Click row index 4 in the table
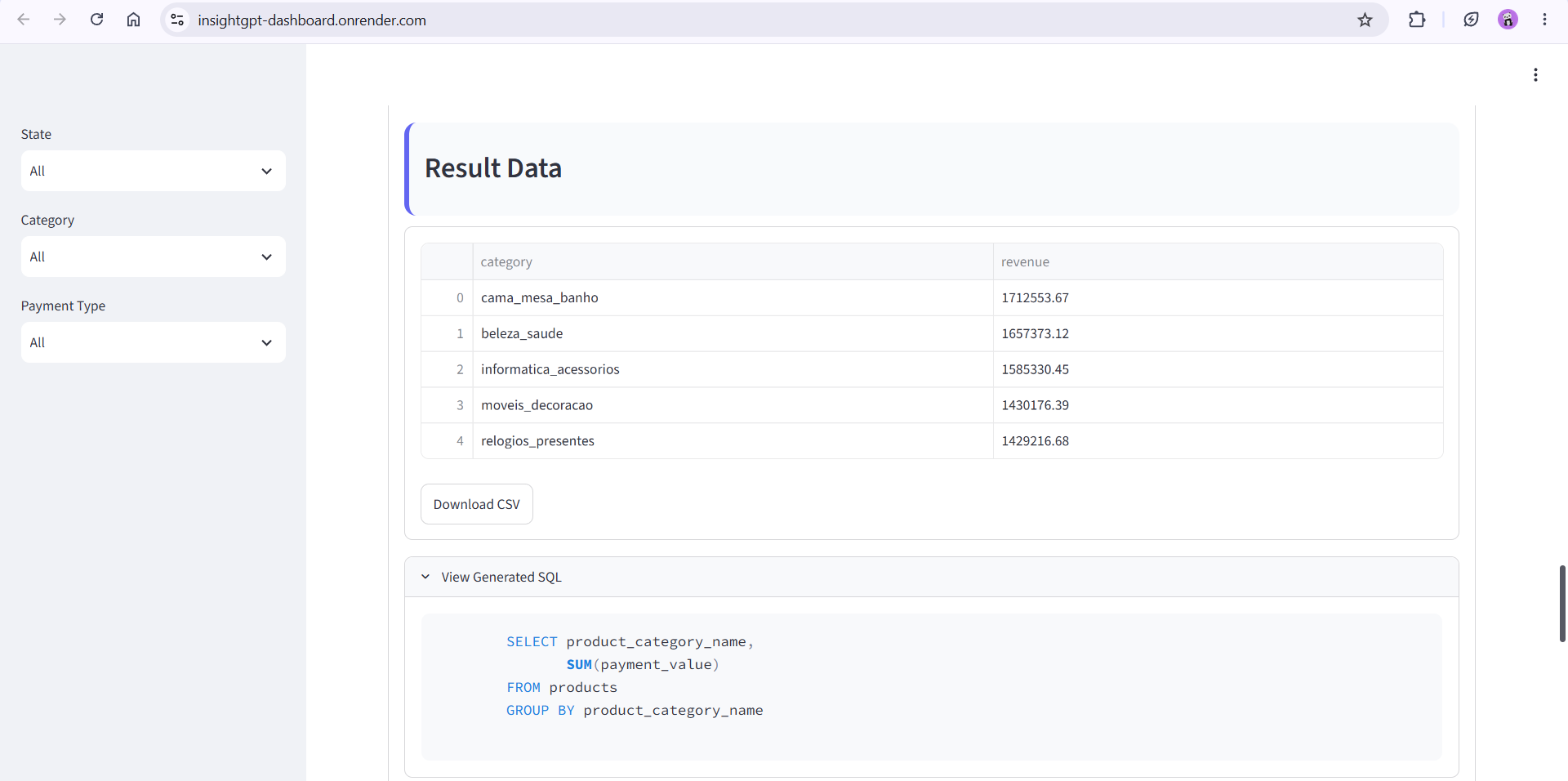 (447, 441)
